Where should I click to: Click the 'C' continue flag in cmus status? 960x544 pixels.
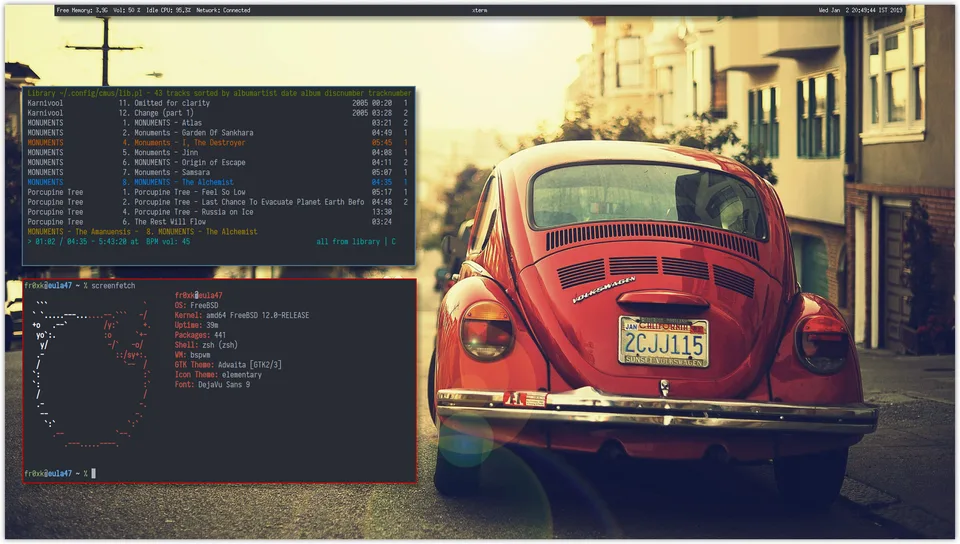click(393, 242)
